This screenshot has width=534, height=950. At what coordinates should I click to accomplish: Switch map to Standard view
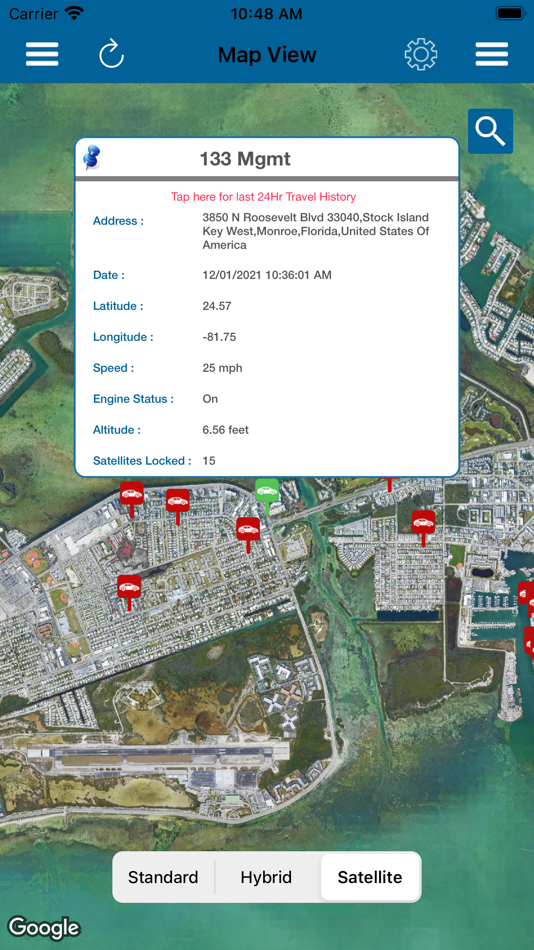tap(163, 877)
